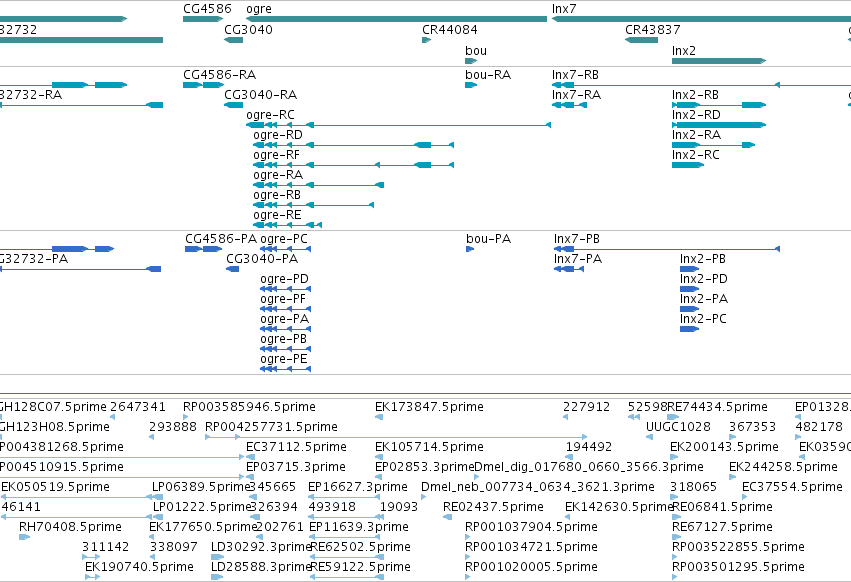The image size is (851, 582).
Task: Select the Inx2-PC protein label
Action: [703, 319]
